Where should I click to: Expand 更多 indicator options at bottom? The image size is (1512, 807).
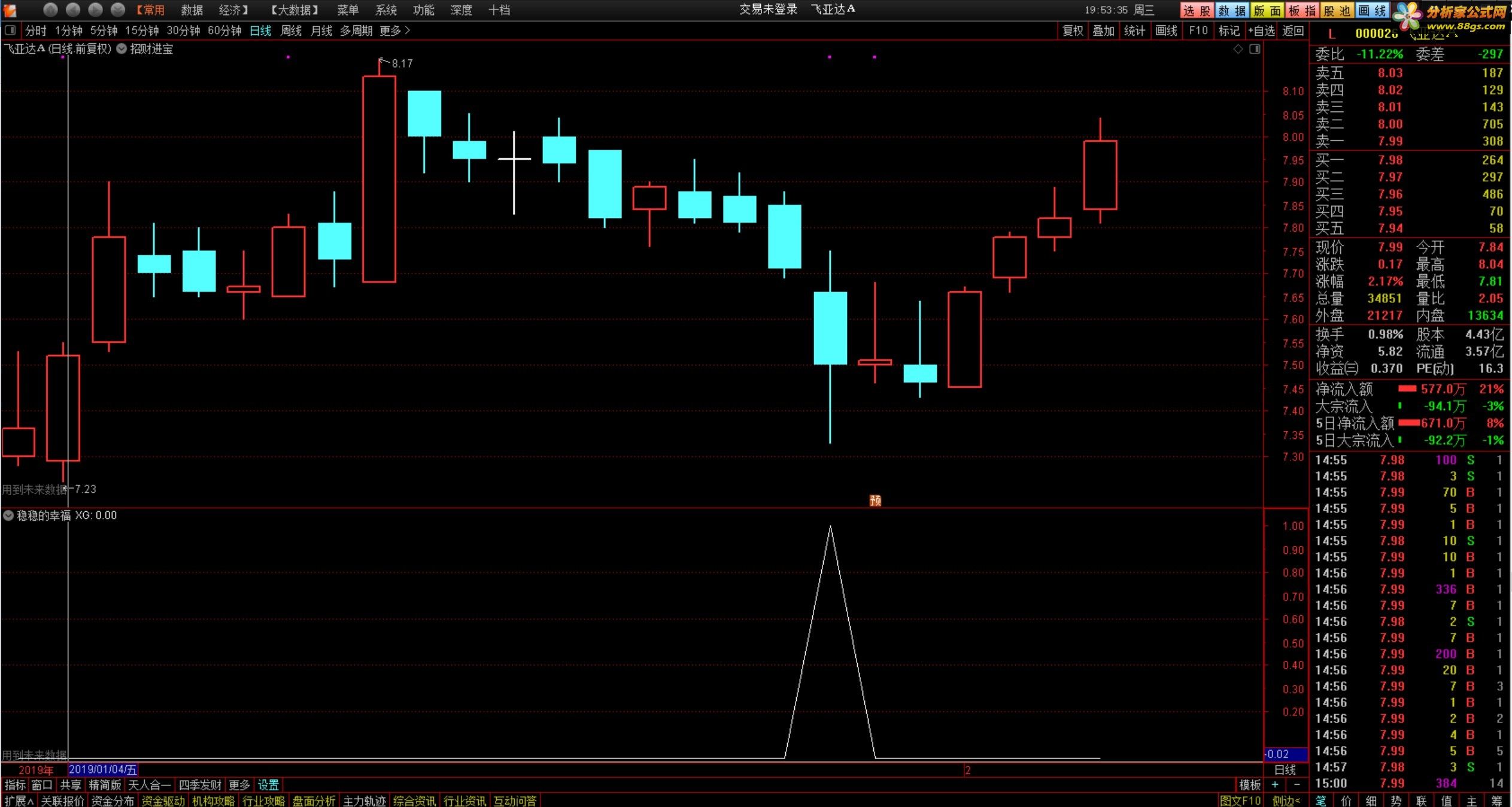[239, 785]
